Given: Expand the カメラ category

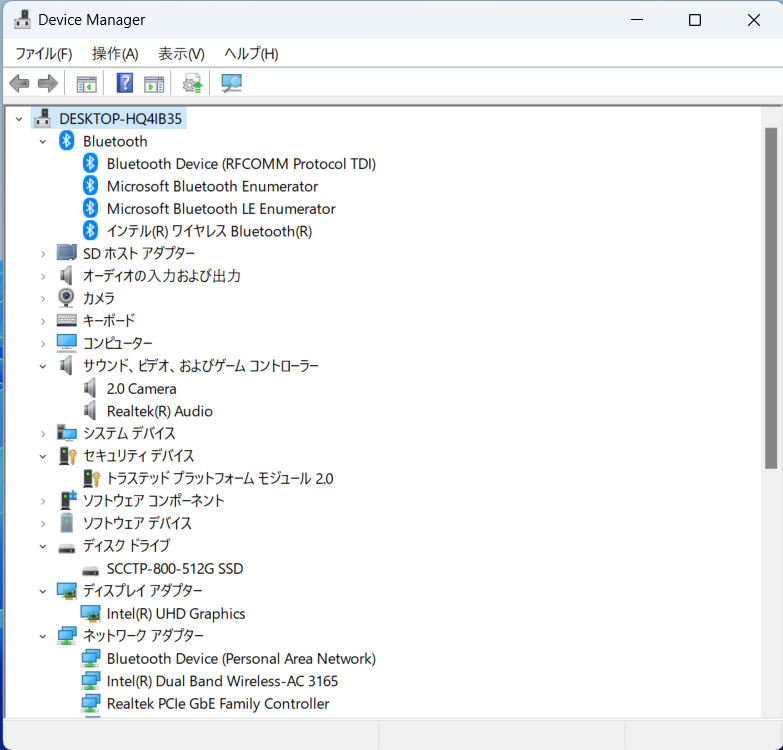Looking at the screenshot, I should 43,299.
